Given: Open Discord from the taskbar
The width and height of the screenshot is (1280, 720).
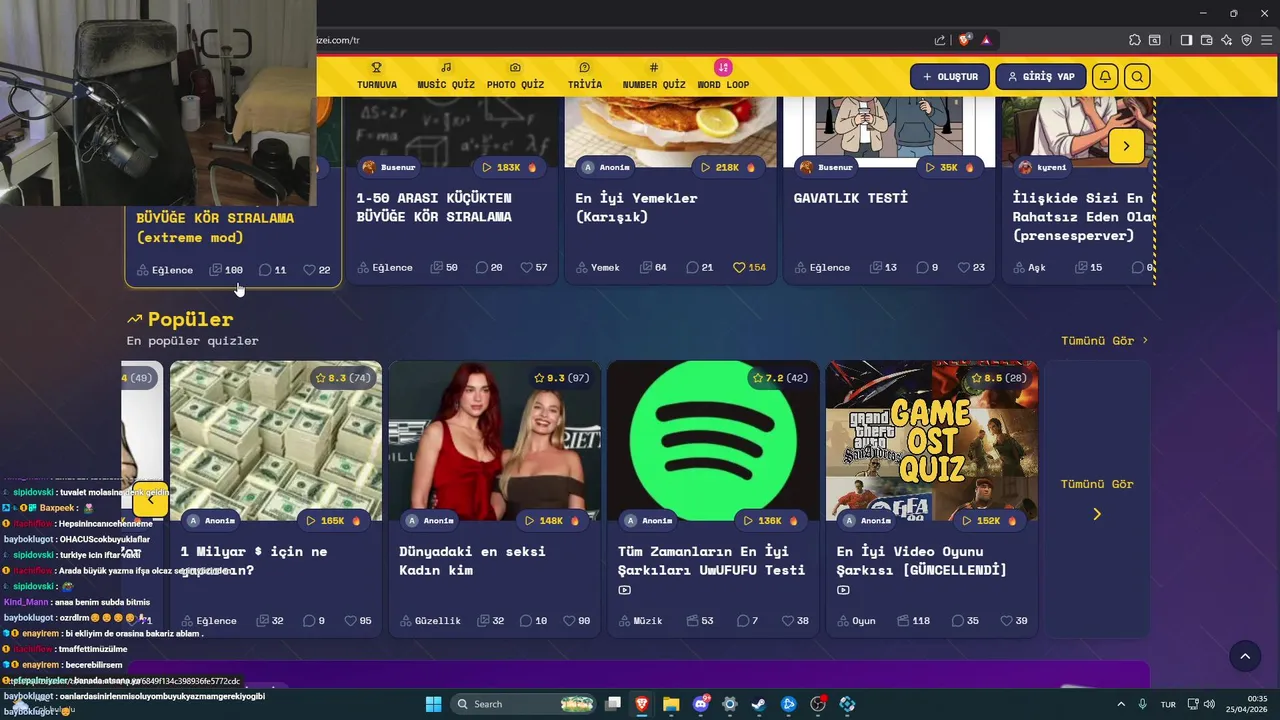Looking at the screenshot, I should click(x=701, y=704).
